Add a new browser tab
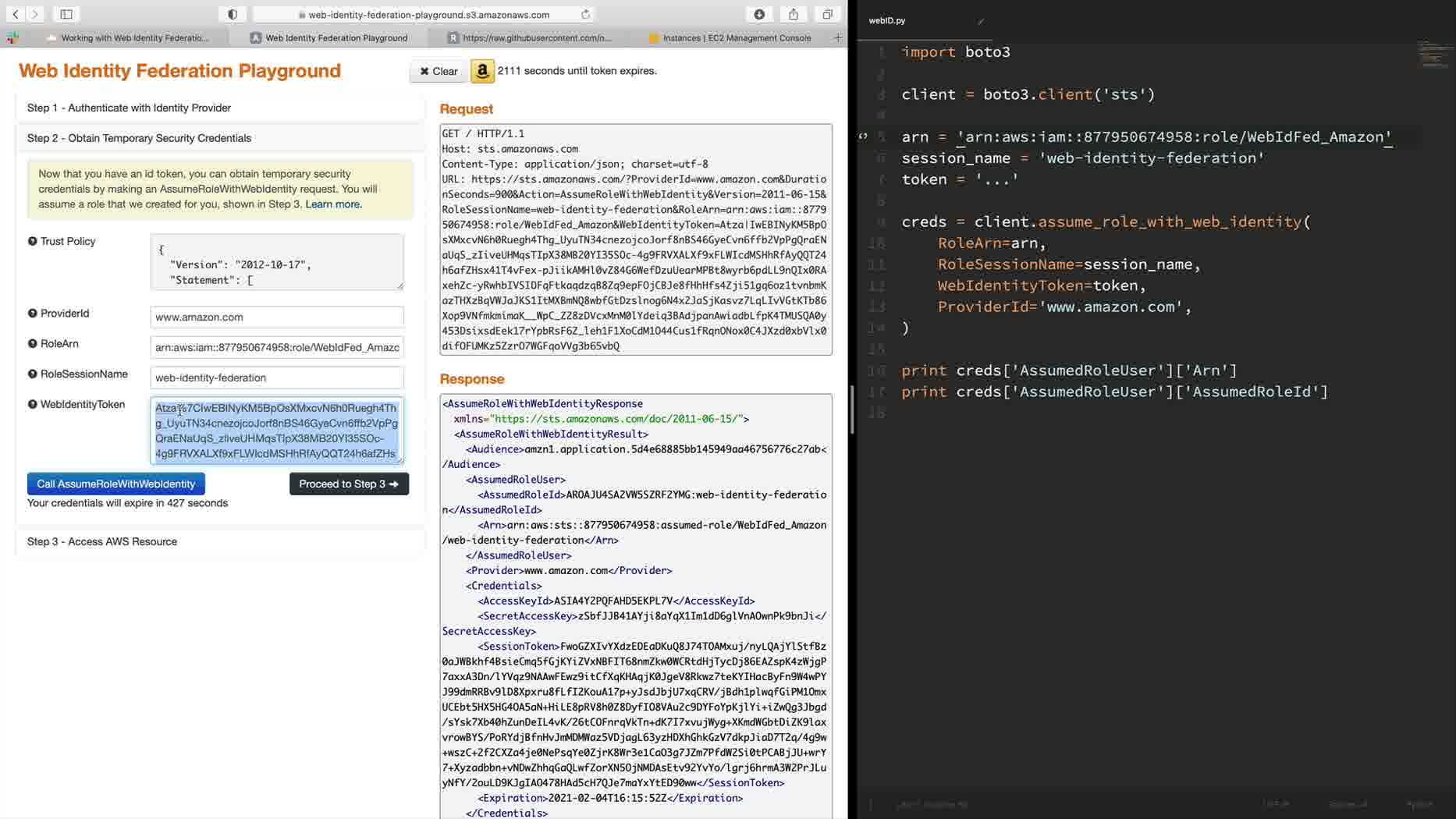The width and height of the screenshot is (1456, 819). [838, 37]
